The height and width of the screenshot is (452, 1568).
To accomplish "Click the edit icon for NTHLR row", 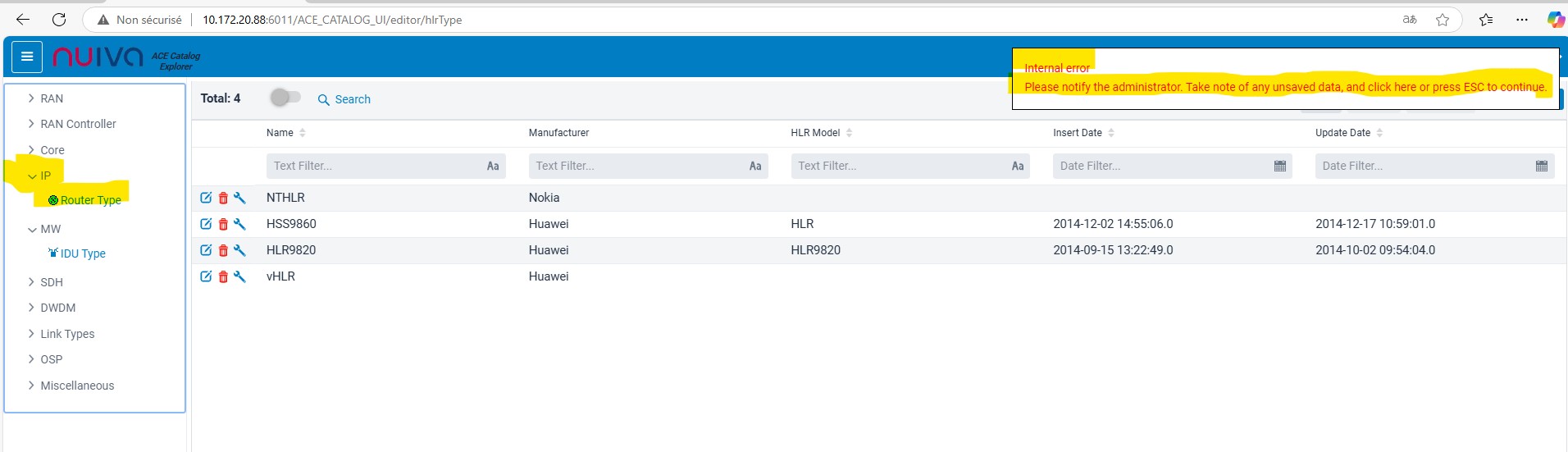I will 206,198.
